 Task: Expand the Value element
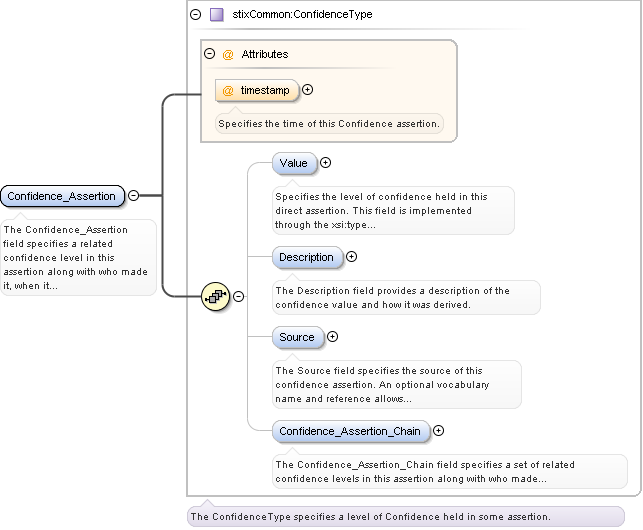[325, 163]
